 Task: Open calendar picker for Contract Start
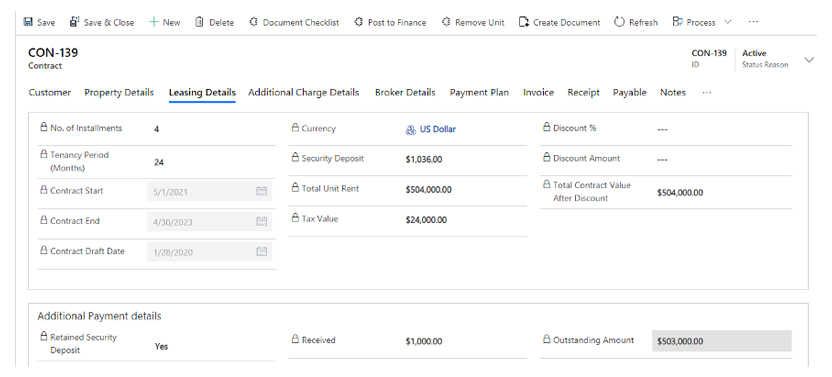262,191
